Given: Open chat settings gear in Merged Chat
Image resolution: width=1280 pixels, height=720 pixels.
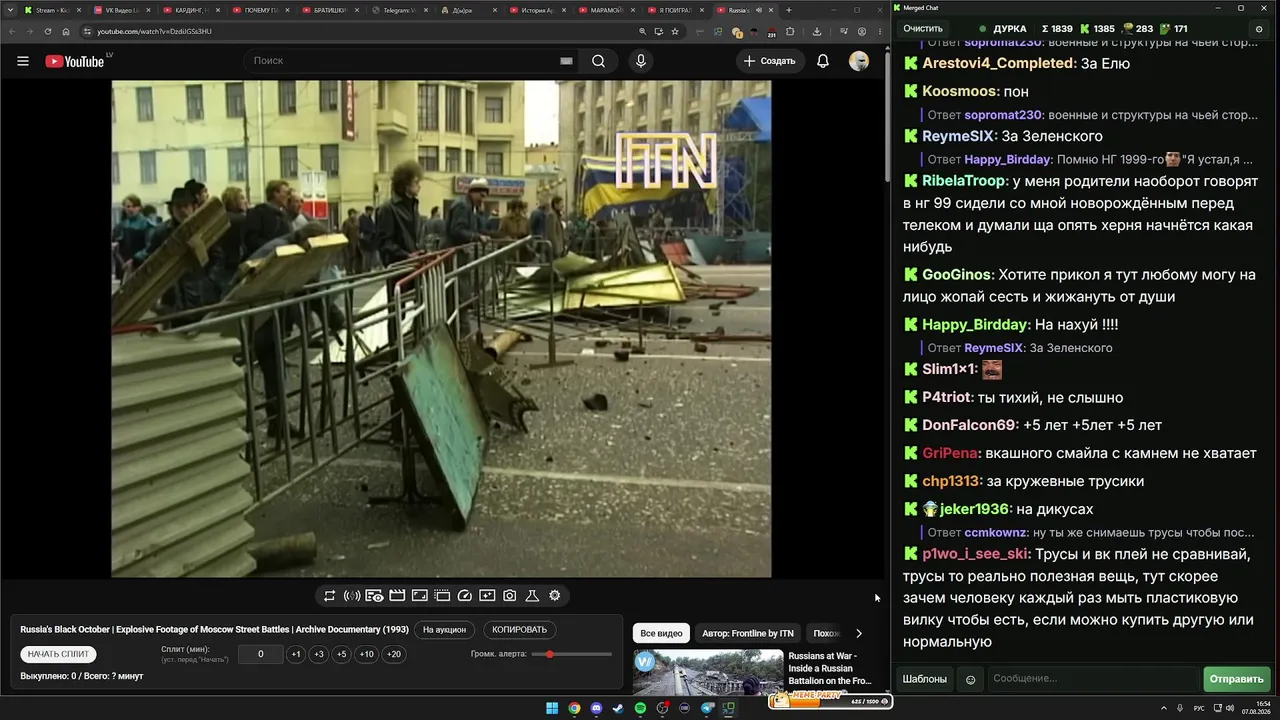Looking at the screenshot, I should click(x=1259, y=29).
